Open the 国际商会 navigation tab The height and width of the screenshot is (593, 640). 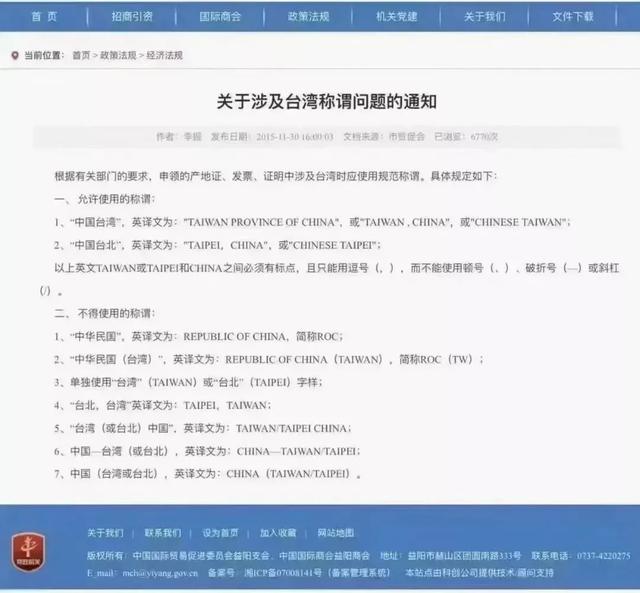[220, 17]
